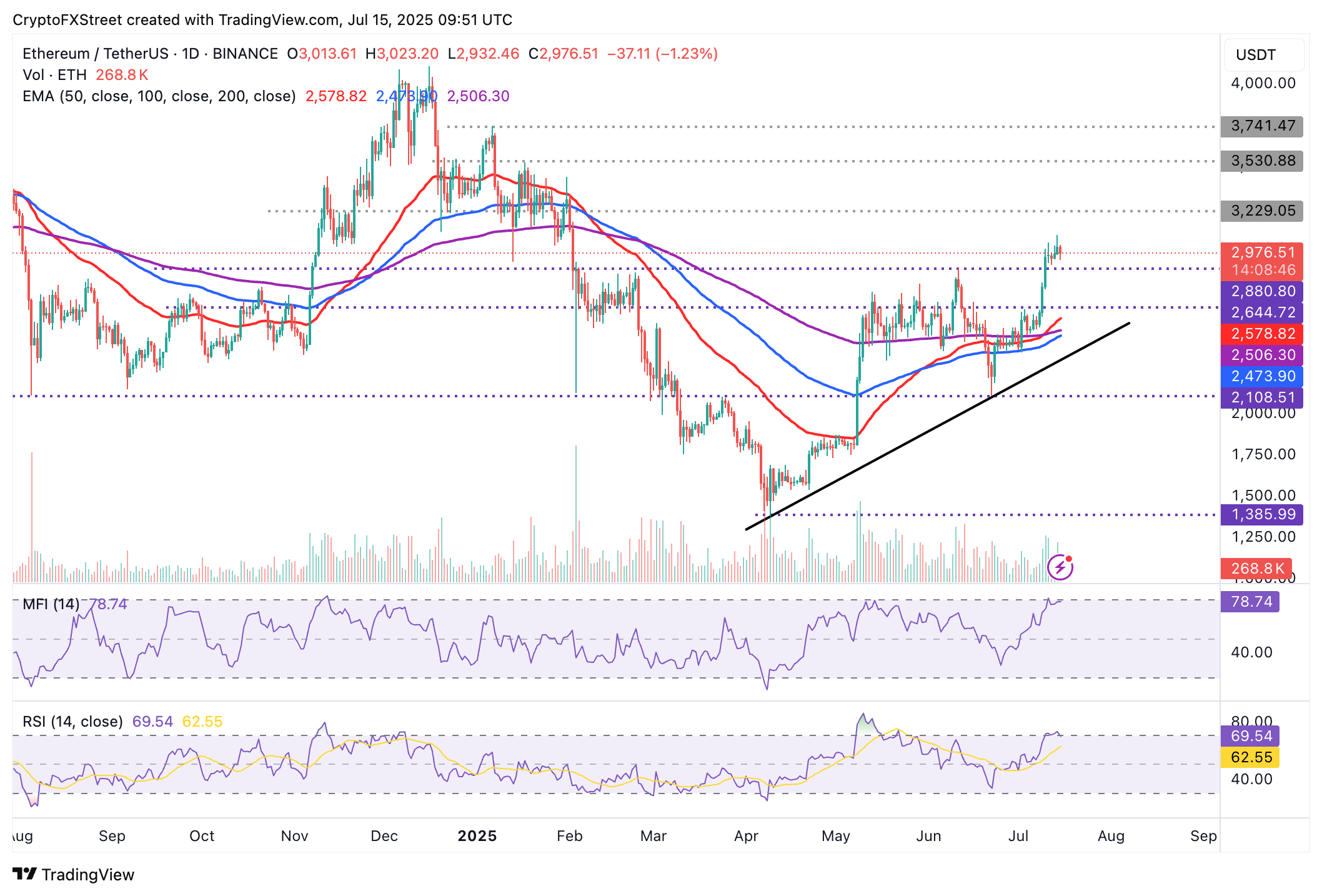Click the yellow RSI average label 62.55
Screen dimensions: 1322x896
pos(1251,757)
